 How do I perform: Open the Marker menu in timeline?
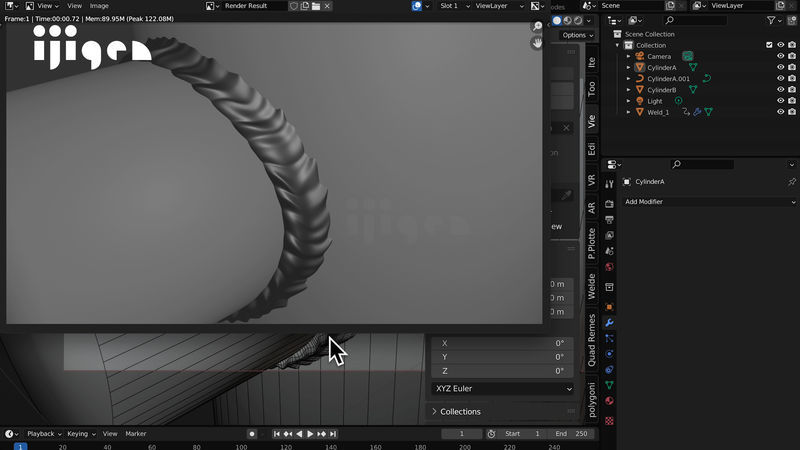pos(136,434)
